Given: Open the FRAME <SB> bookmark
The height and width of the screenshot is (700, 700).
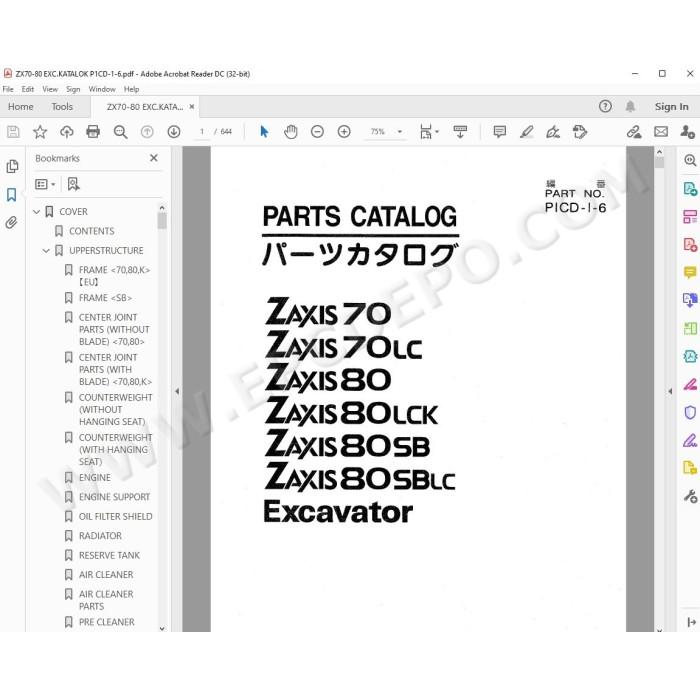Looking at the screenshot, I should pos(105,298).
